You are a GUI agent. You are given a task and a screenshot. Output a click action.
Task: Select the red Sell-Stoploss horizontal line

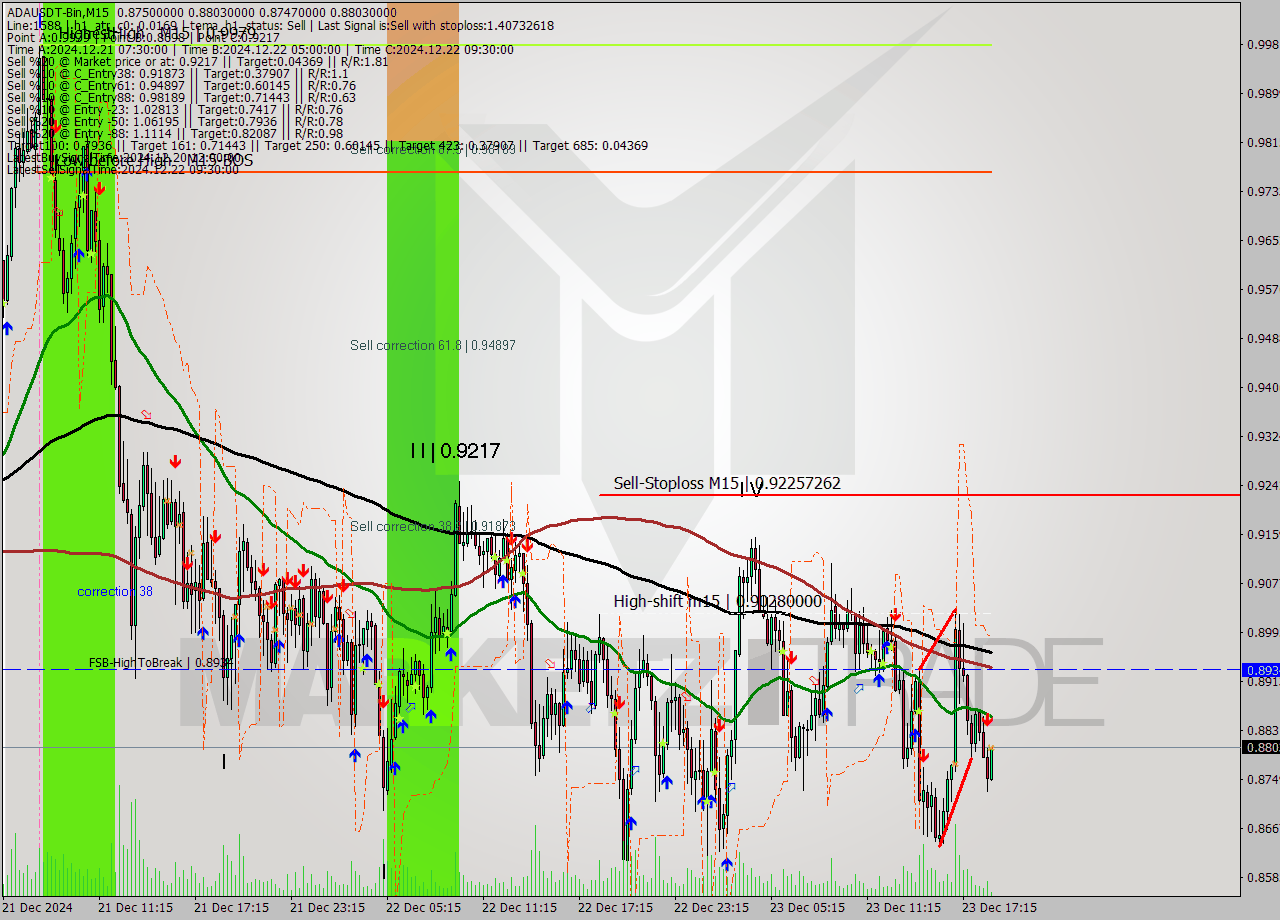click(x=920, y=495)
